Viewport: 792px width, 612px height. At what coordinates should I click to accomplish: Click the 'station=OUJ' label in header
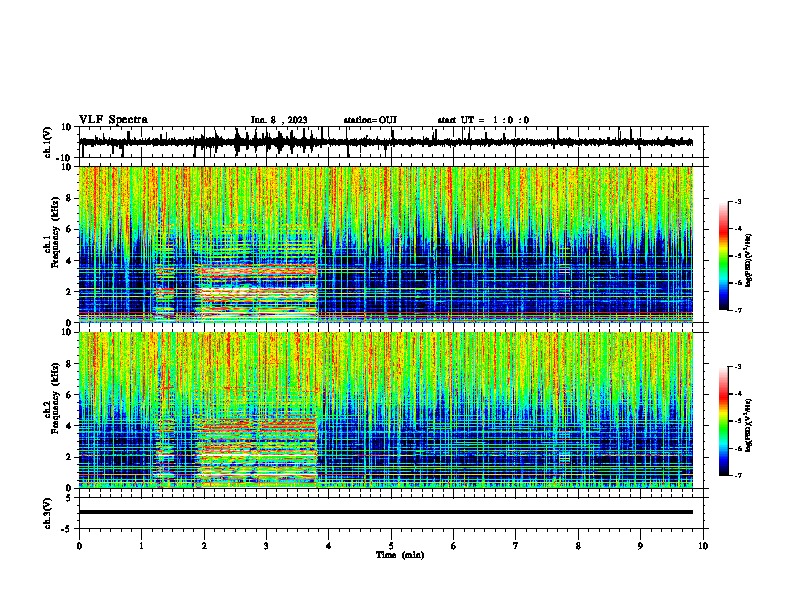[370, 120]
